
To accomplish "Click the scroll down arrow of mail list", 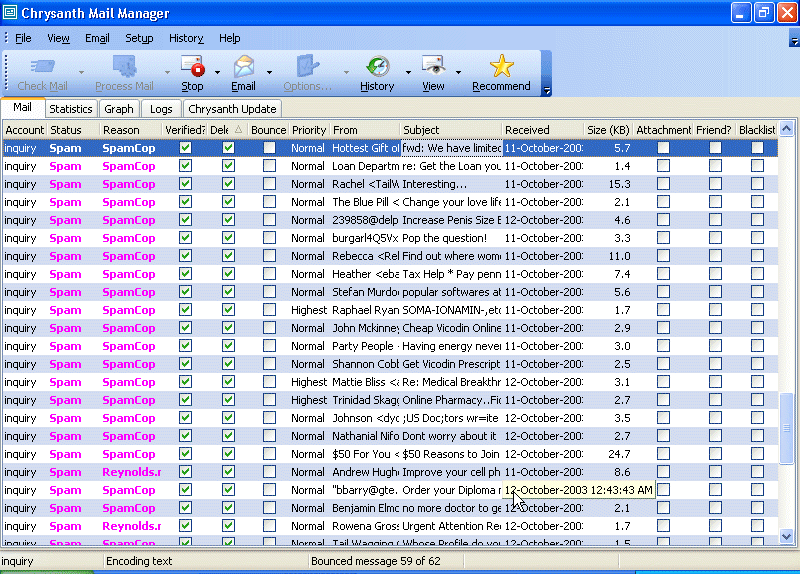I will [786, 536].
